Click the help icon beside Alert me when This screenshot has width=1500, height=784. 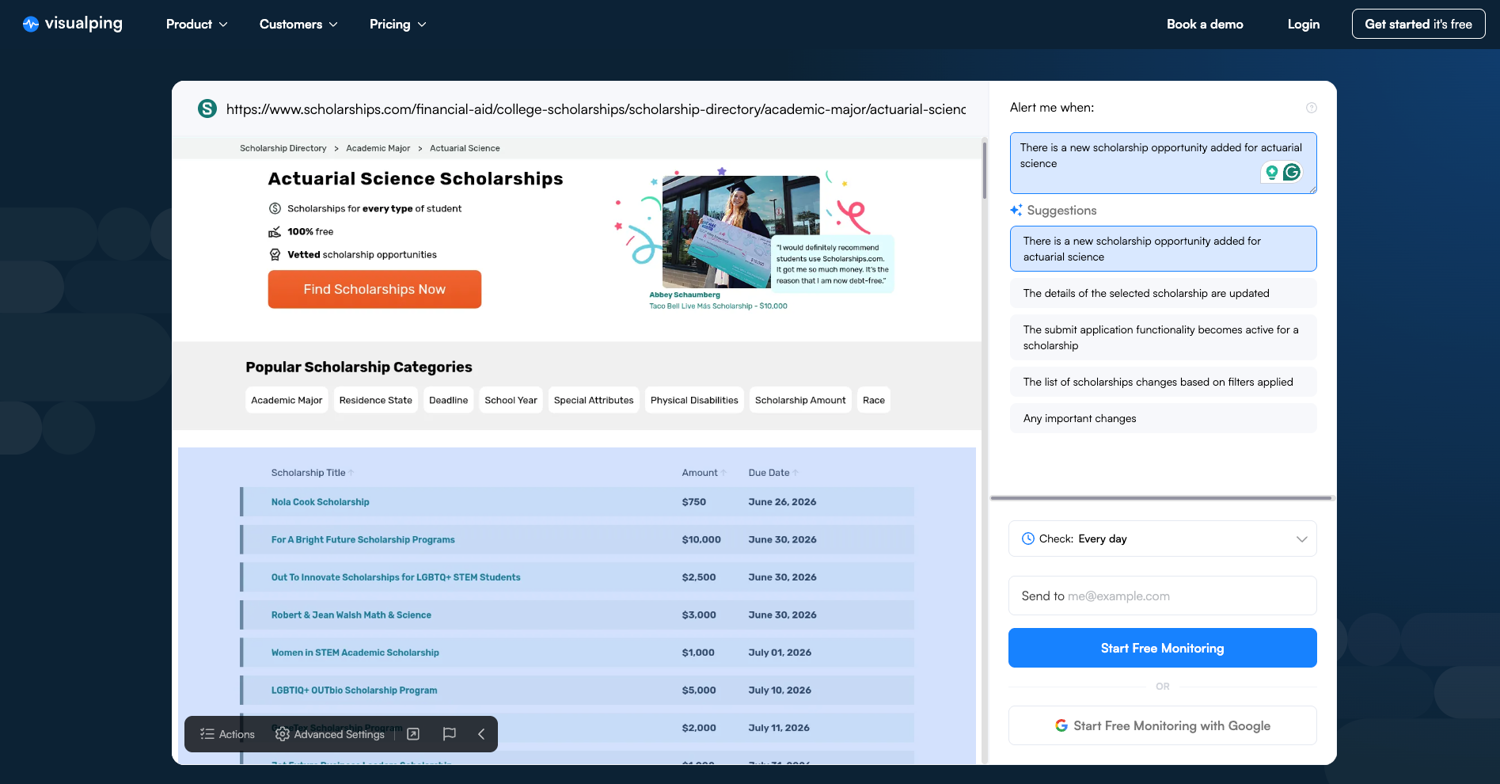tap(1311, 108)
